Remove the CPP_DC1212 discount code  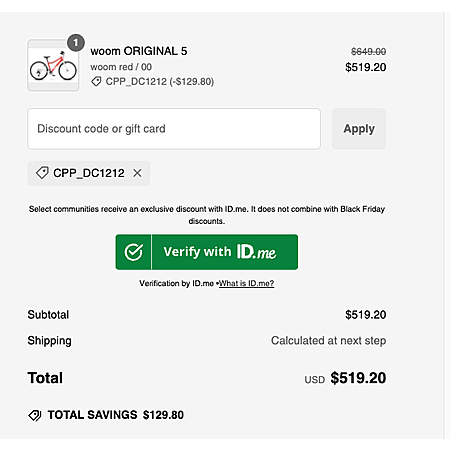coord(137,173)
